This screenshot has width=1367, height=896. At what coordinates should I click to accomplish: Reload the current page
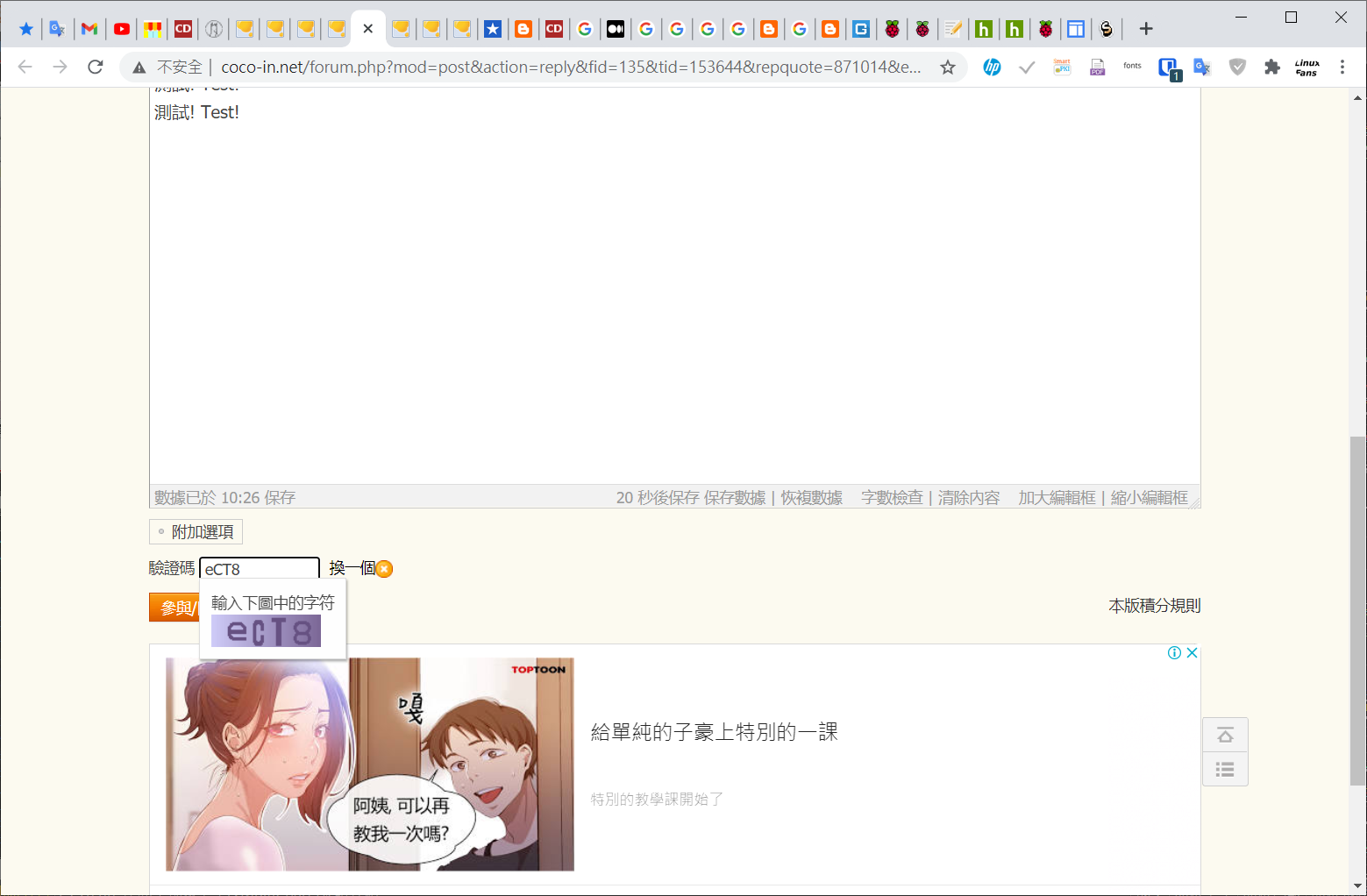click(x=96, y=67)
